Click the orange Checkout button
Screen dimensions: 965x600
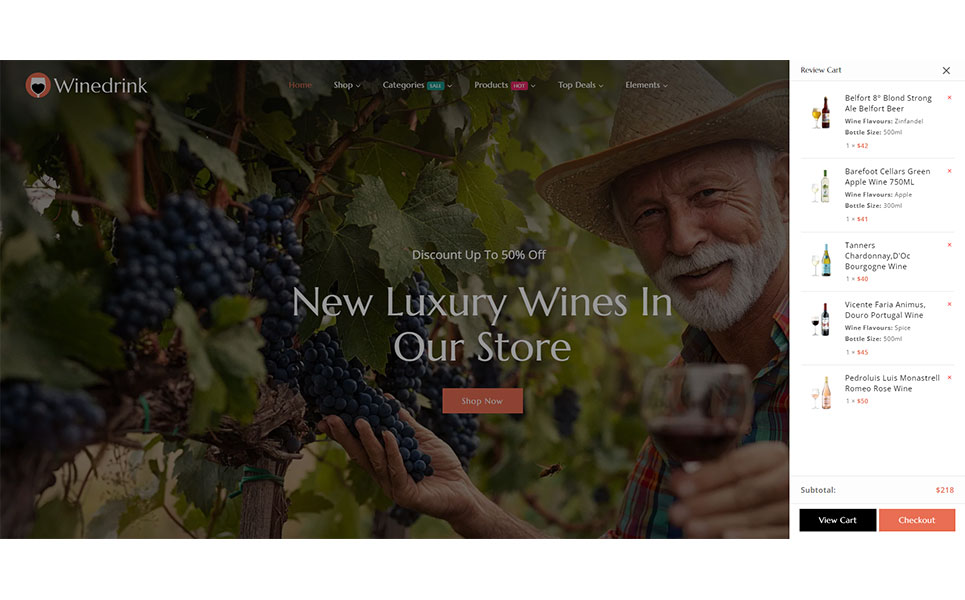tap(917, 520)
